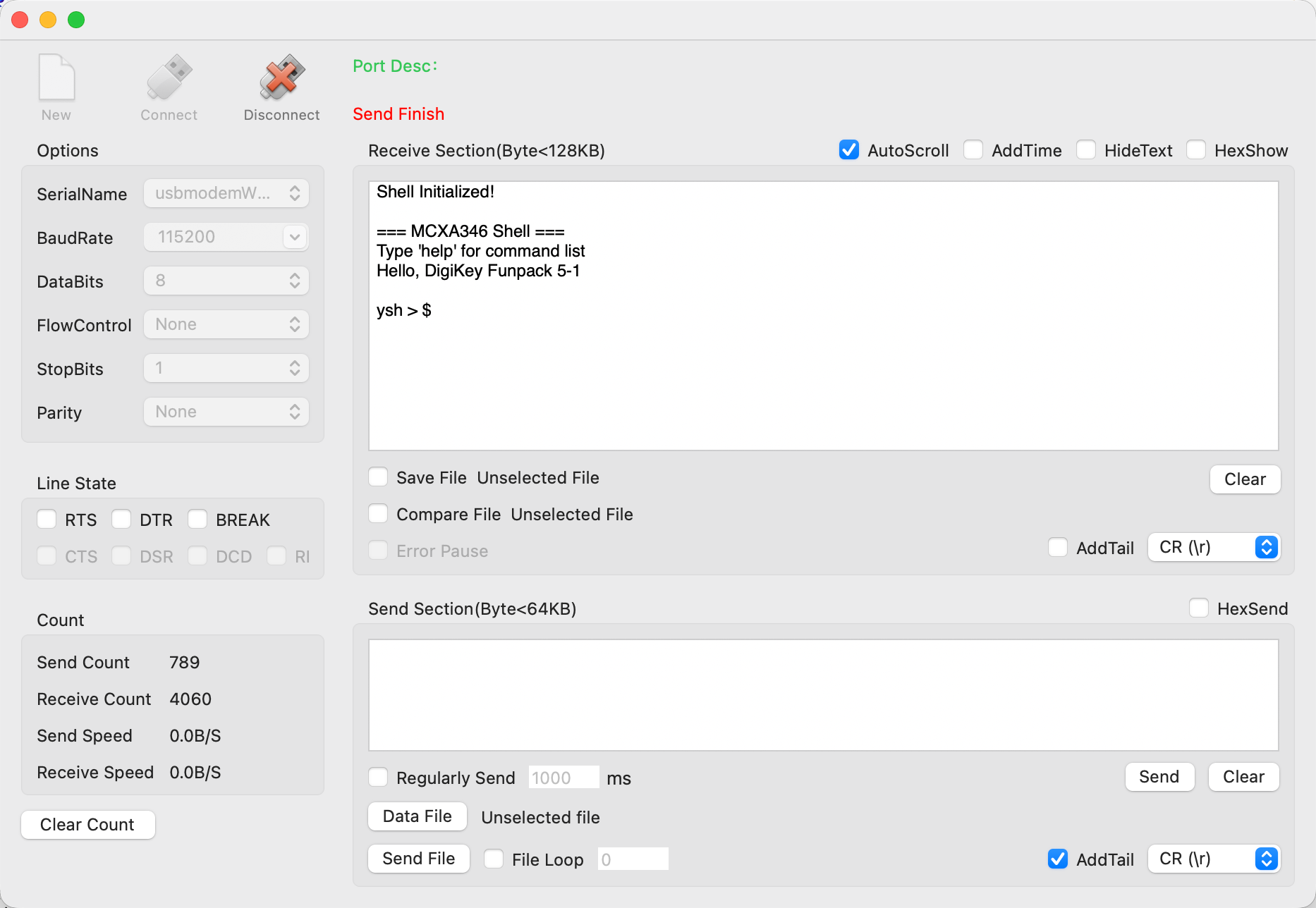Click the Disconnect icon with red X
Image resolution: width=1316 pixels, height=908 pixels.
[281, 78]
